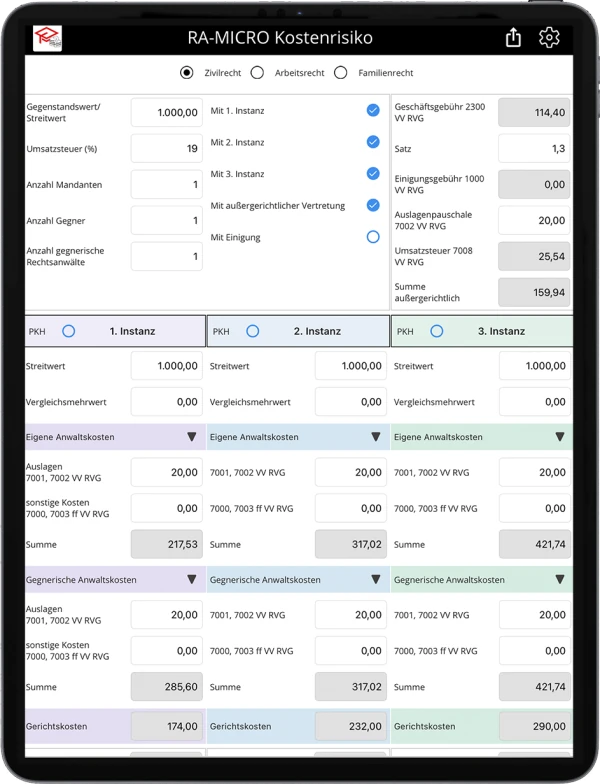
Task: Collapse Gegnerische Anwaltskosten in 2. Instanz column
Action: point(376,580)
